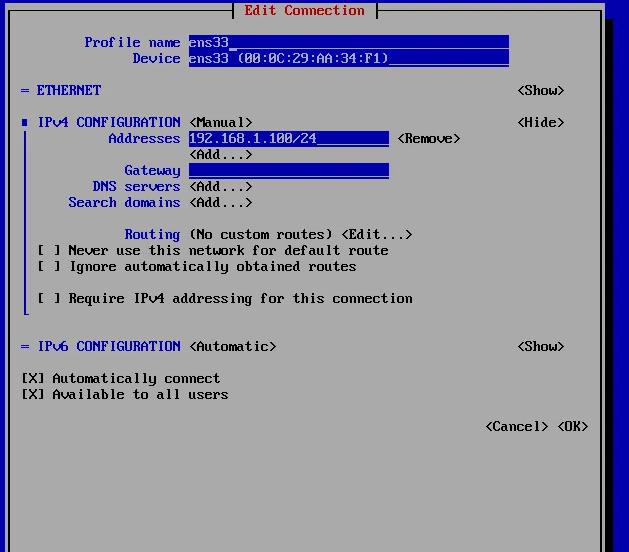Confirm changes with the OK button

pyautogui.click(x=573, y=426)
